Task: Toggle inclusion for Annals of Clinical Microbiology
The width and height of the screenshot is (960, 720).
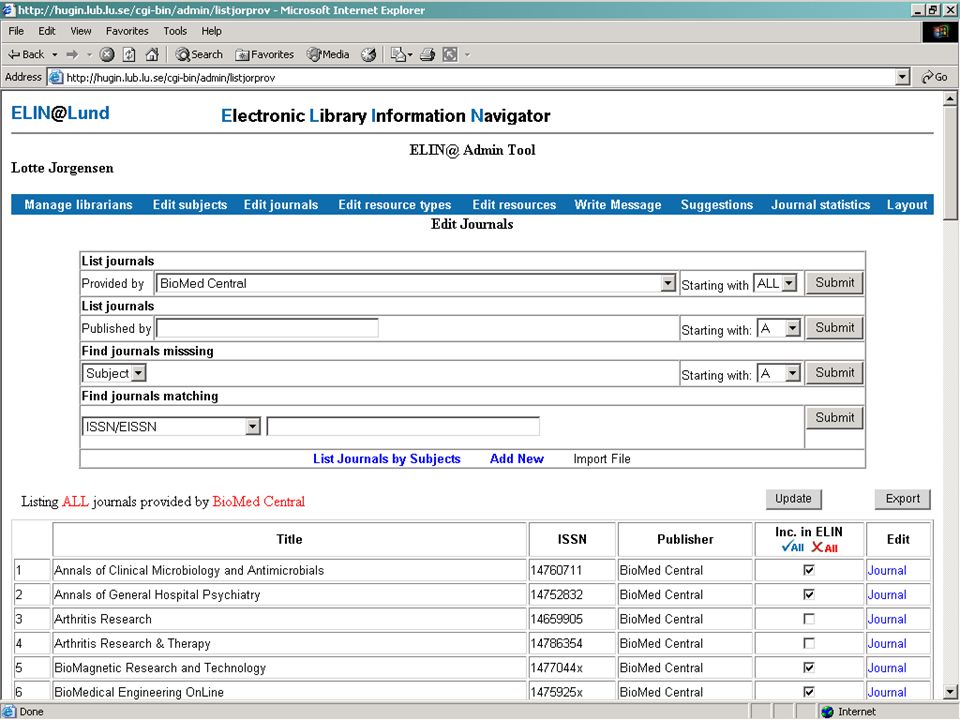Action: (809, 570)
